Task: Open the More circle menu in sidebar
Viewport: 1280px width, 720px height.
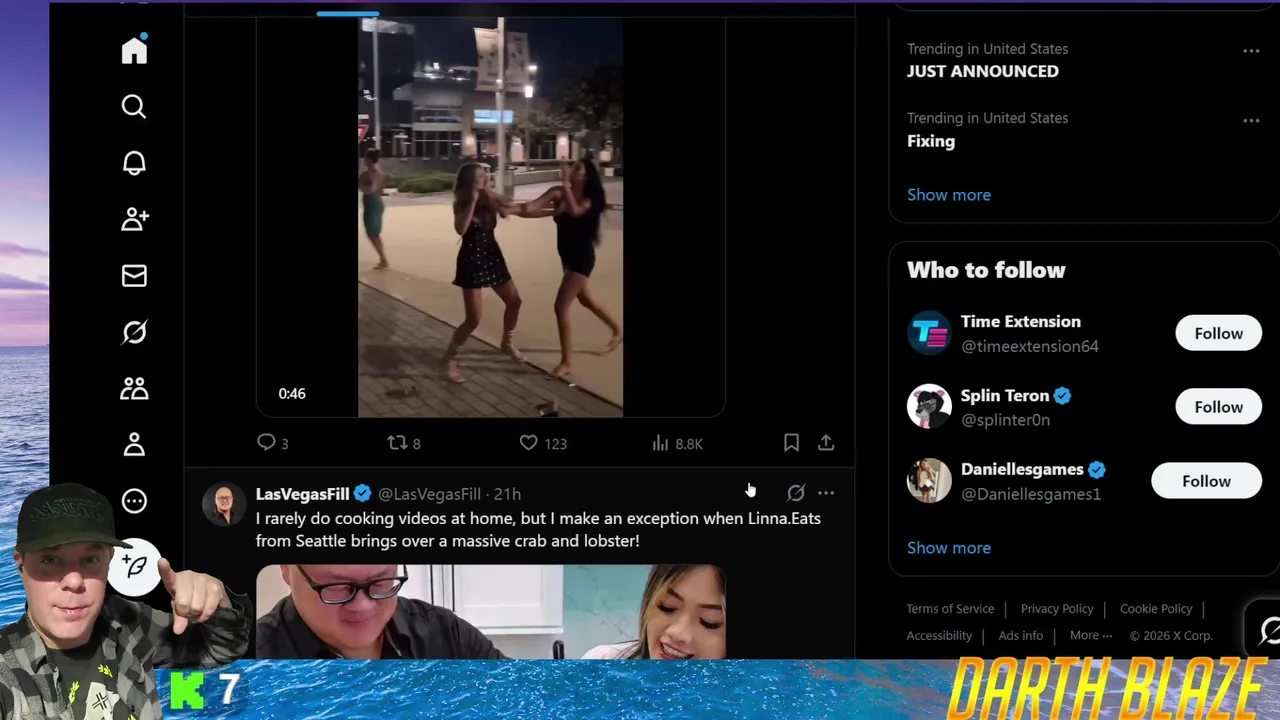Action: pos(134,501)
